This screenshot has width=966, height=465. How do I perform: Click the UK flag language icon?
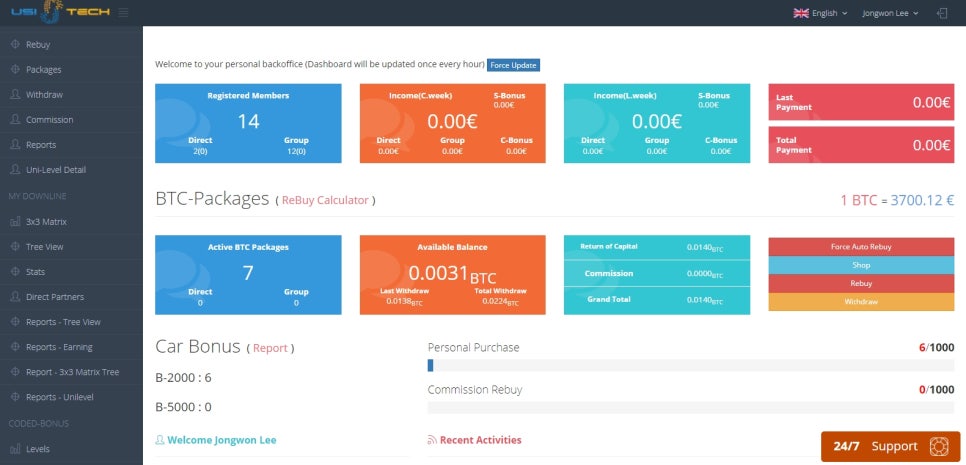801,13
